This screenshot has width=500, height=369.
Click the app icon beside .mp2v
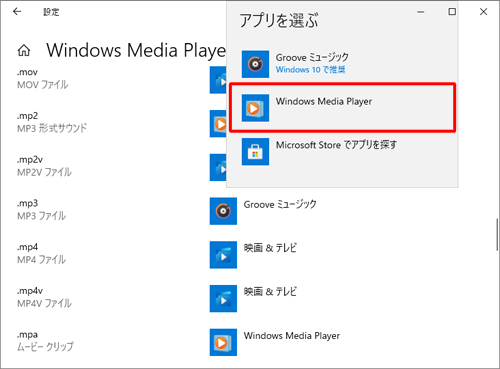pyautogui.click(x=218, y=167)
